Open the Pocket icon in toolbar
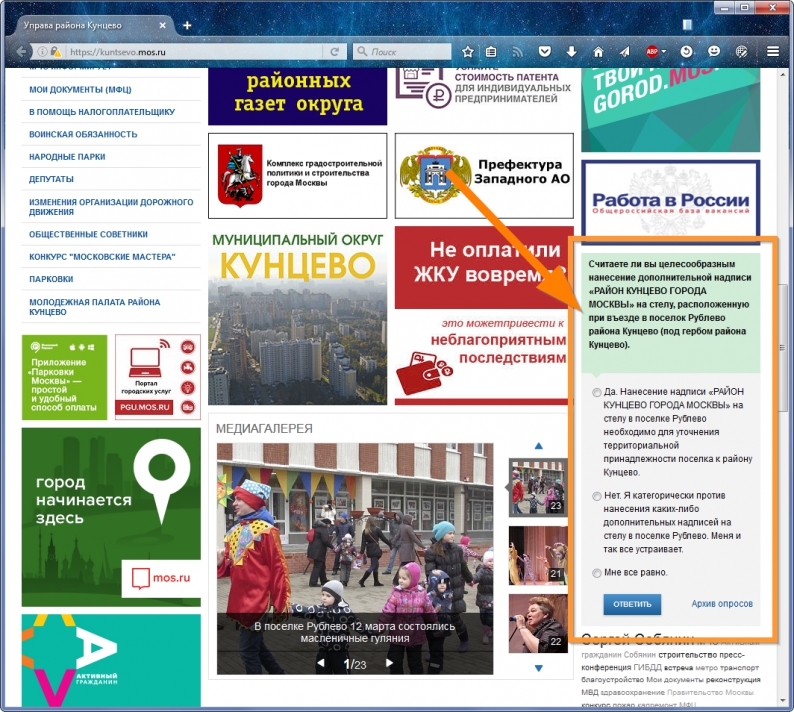Screen dimensions: 794x712 [545, 51]
